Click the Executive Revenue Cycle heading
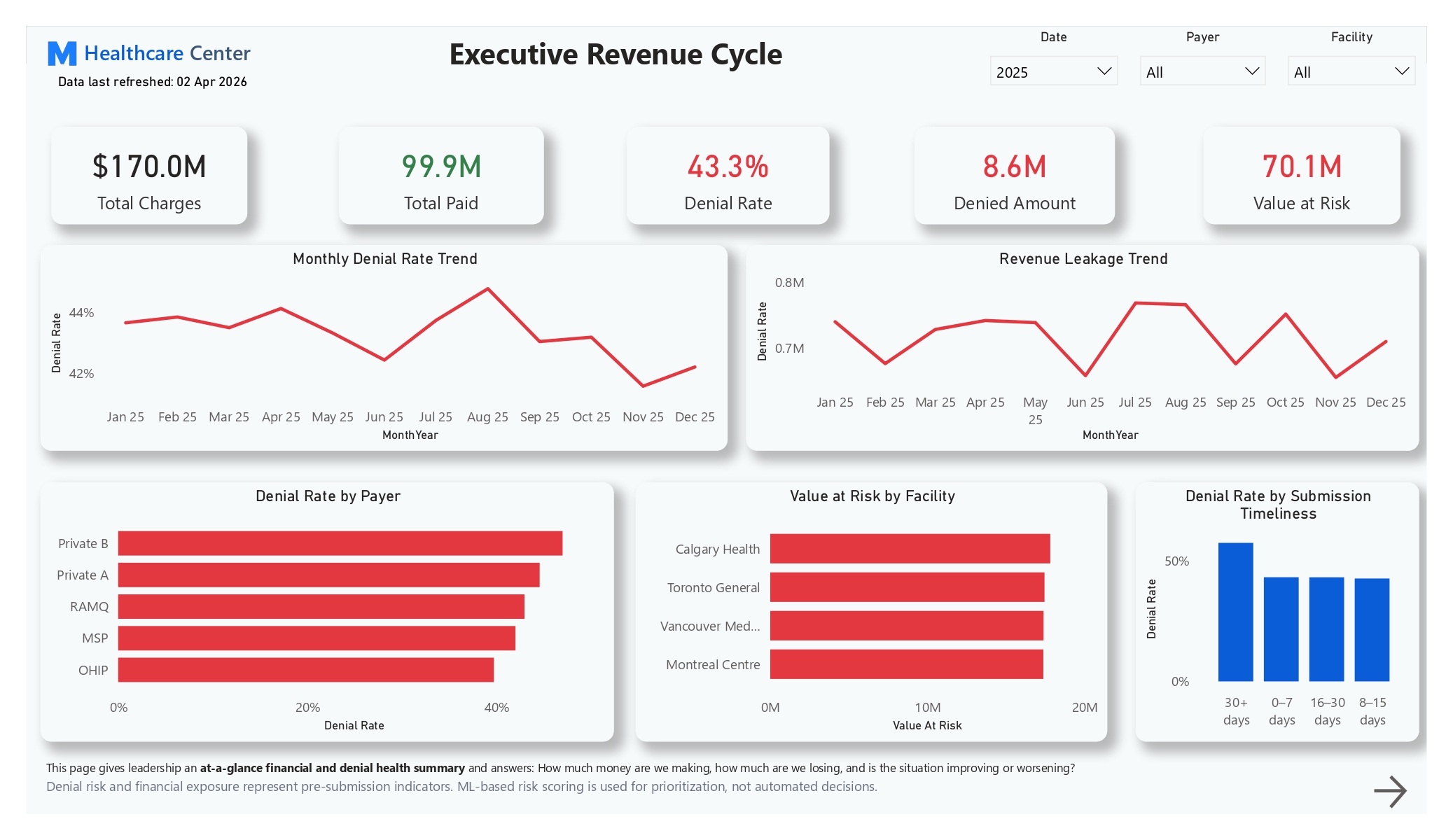The image size is (1453, 840). [x=616, y=55]
